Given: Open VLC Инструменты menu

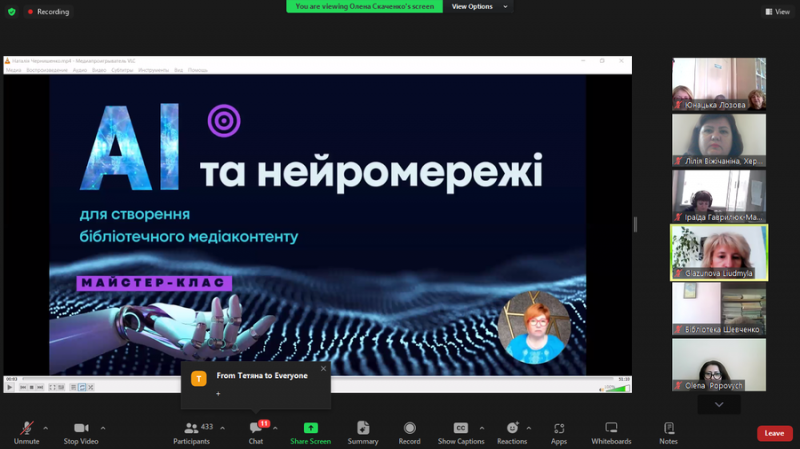Looking at the screenshot, I should pyautogui.click(x=153, y=70).
